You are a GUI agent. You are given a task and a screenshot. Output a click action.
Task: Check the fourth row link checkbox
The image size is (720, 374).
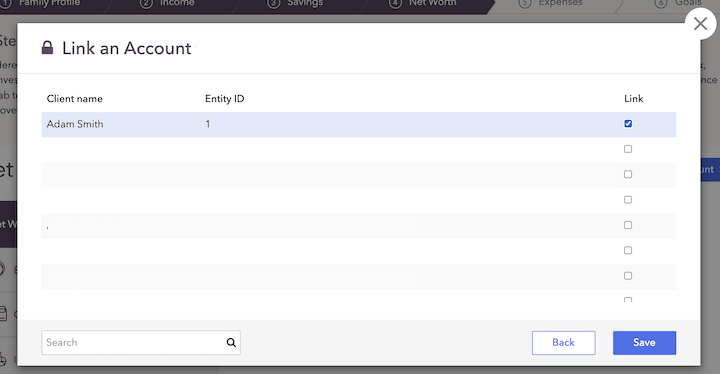pyautogui.click(x=628, y=199)
